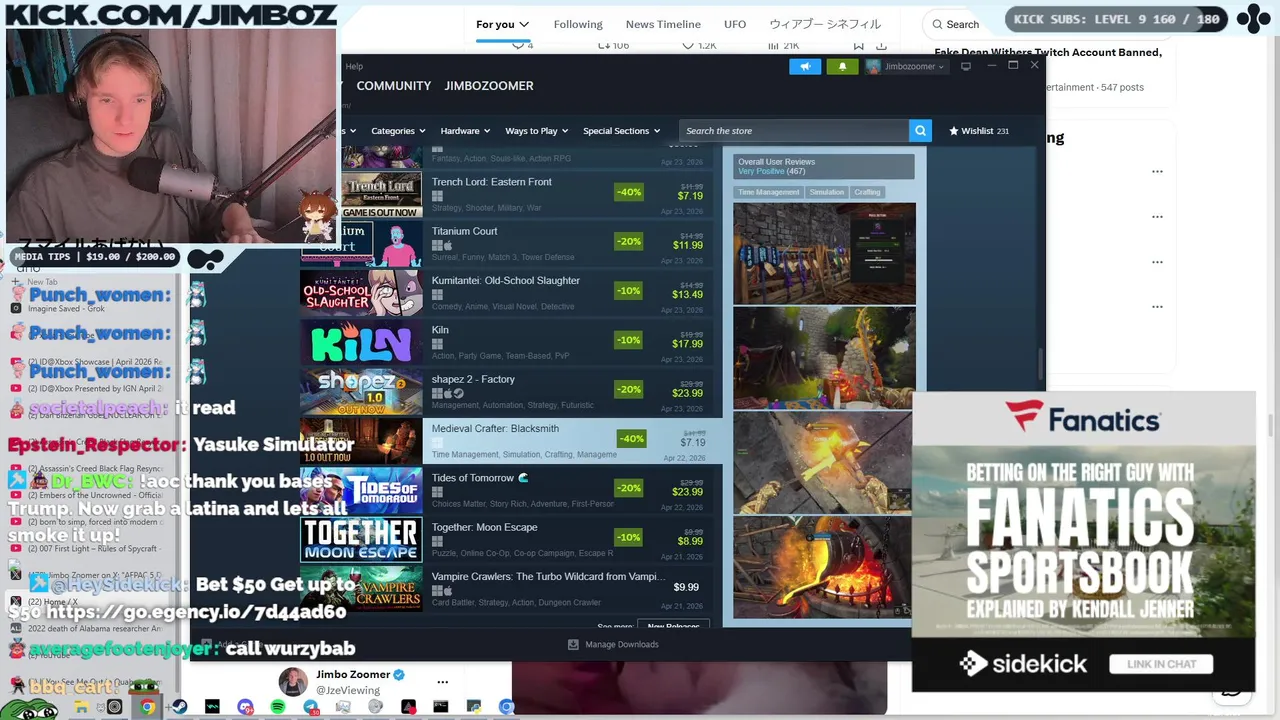Click the Steam Search the store field

795,130
